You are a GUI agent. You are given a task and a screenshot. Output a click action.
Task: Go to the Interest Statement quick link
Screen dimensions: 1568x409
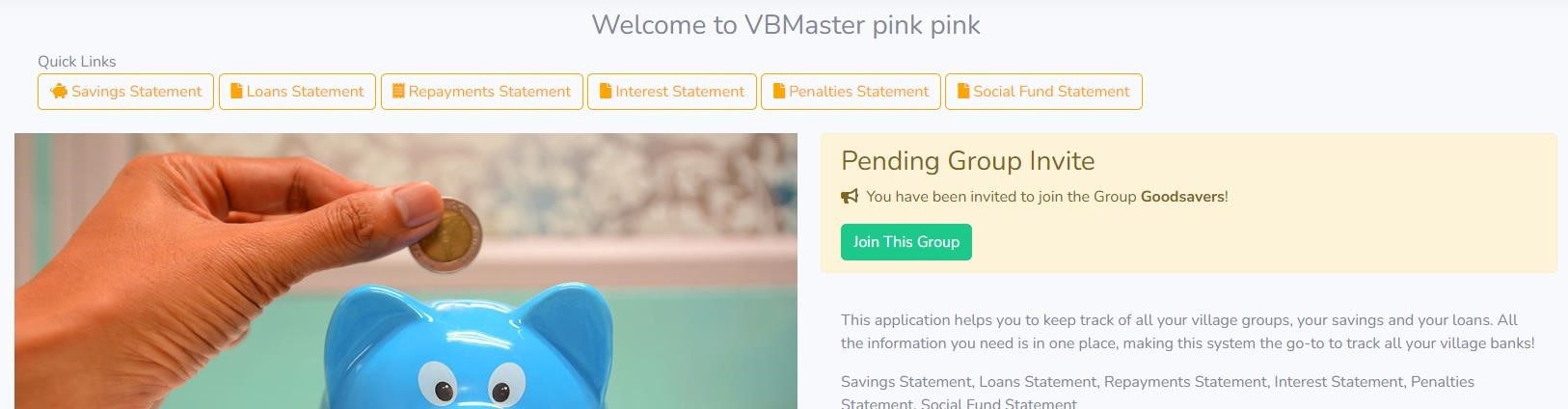672,92
